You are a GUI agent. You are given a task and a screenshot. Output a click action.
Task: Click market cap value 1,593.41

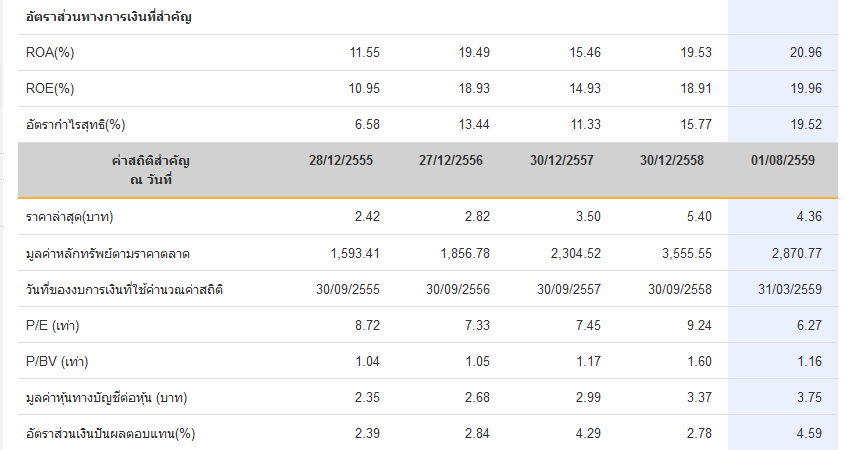coord(355,253)
